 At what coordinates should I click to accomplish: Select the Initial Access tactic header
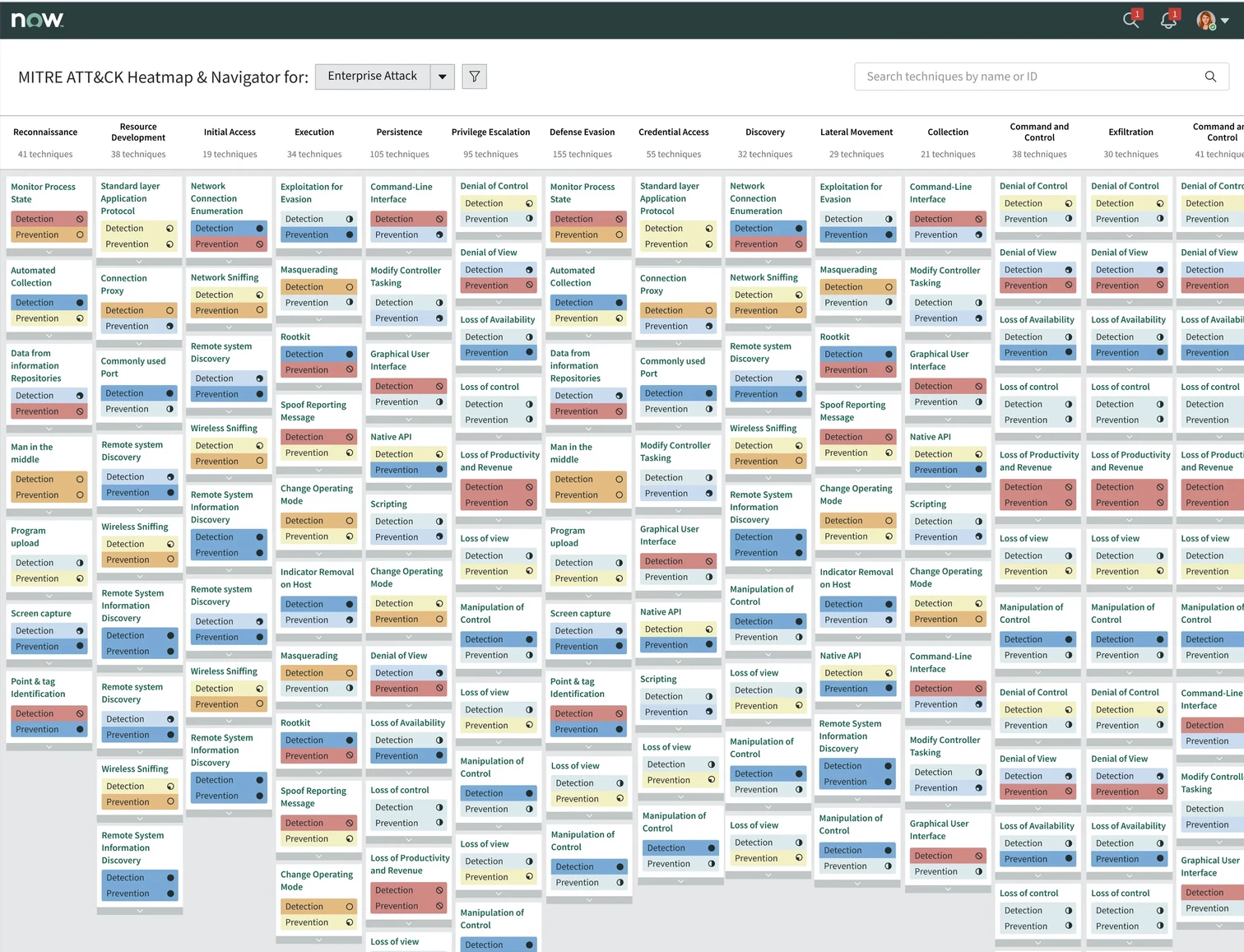coord(230,132)
